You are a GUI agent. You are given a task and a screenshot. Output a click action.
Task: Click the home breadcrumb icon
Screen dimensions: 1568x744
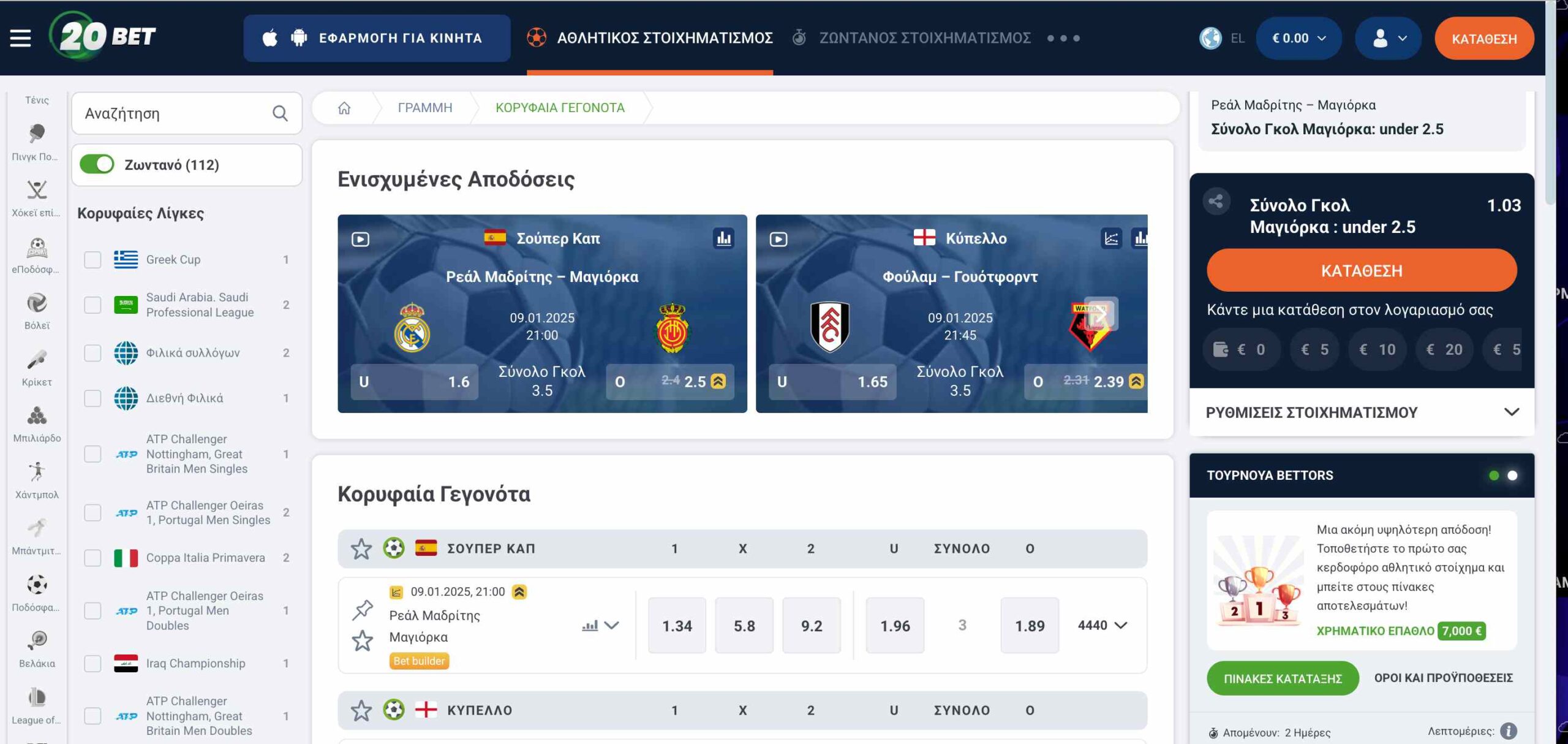[344, 108]
